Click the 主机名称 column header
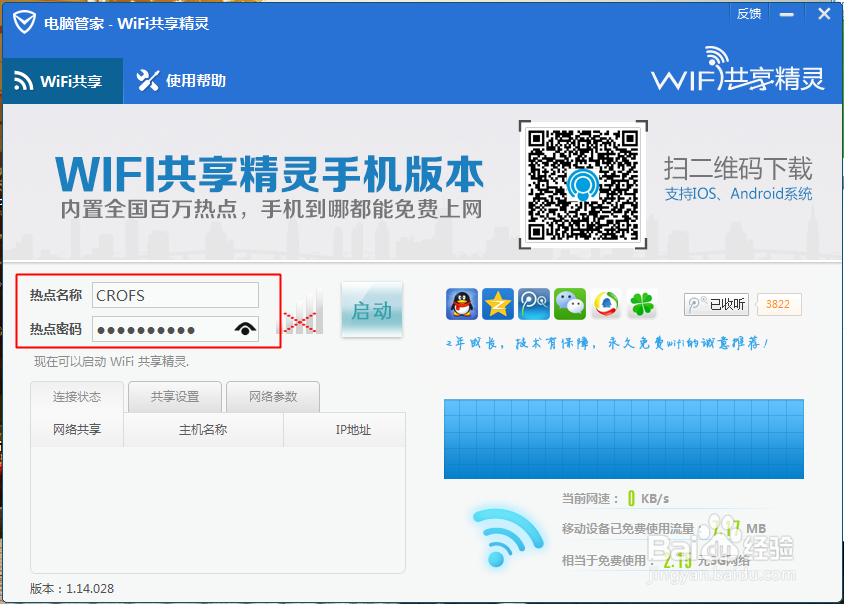This screenshot has height=604, width=844. [203, 430]
